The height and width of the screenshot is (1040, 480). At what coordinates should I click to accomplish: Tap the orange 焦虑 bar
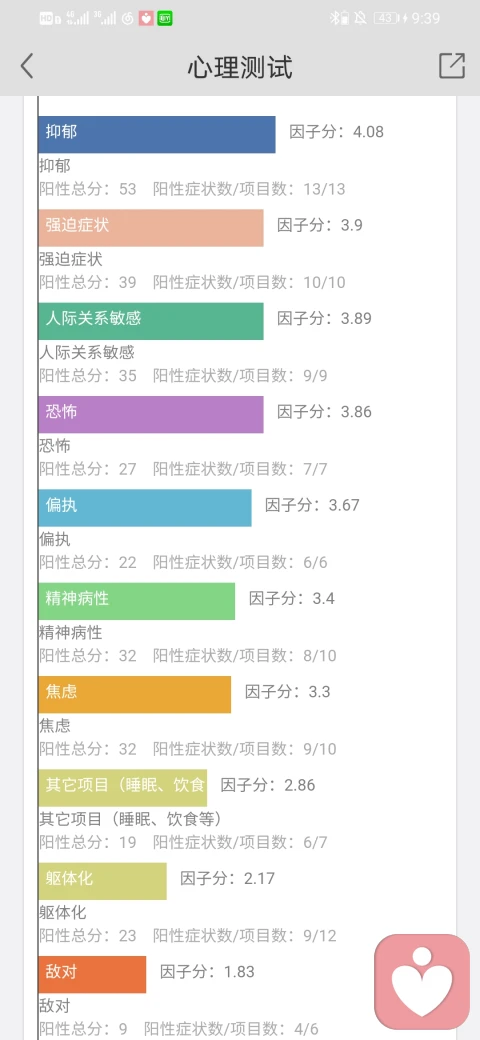(x=135, y=694)
